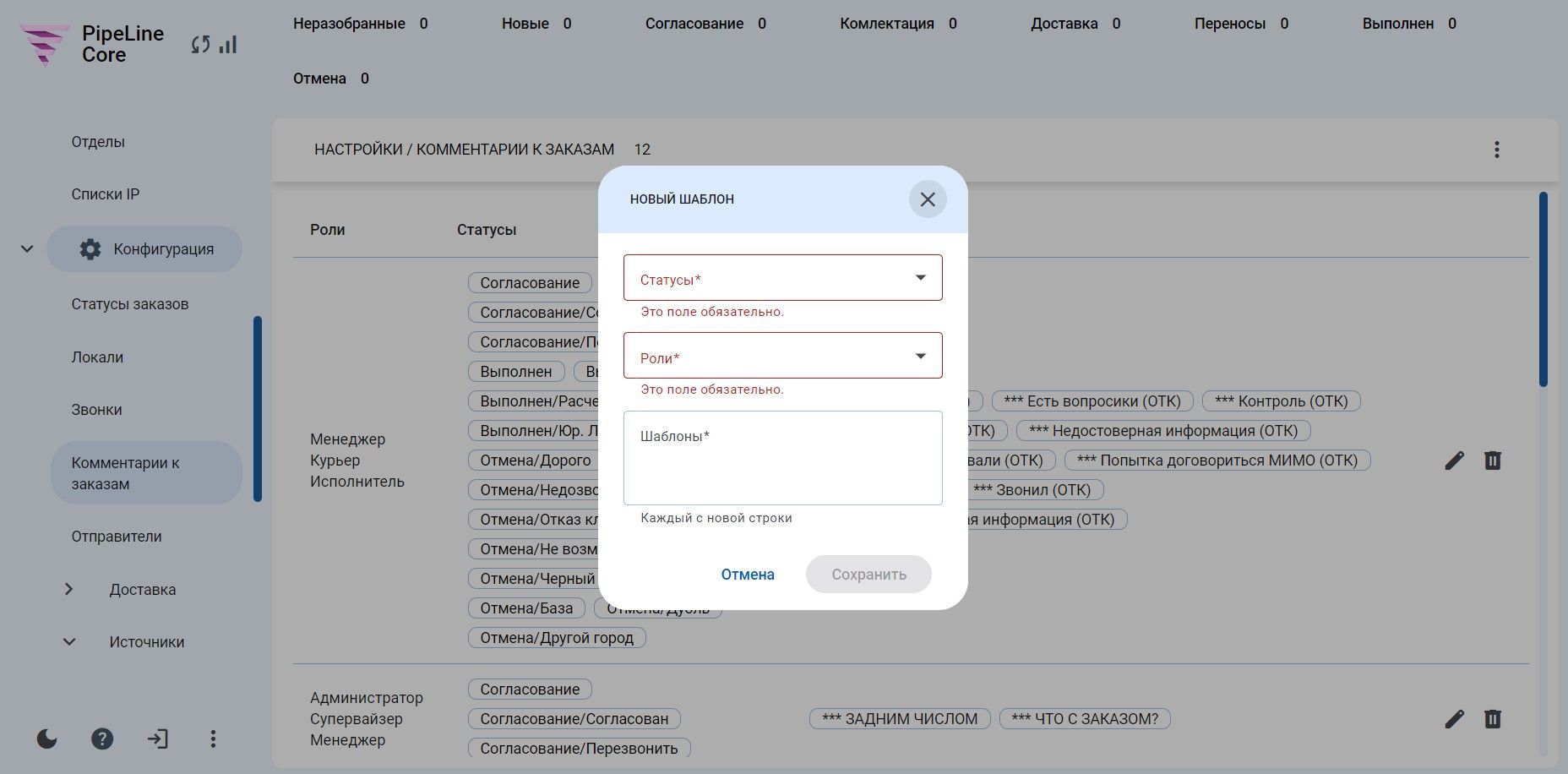Delete the Менеджер Курьер Исполнитель row
Screen dimensions: 1568x774
(x=1493, y=461)
